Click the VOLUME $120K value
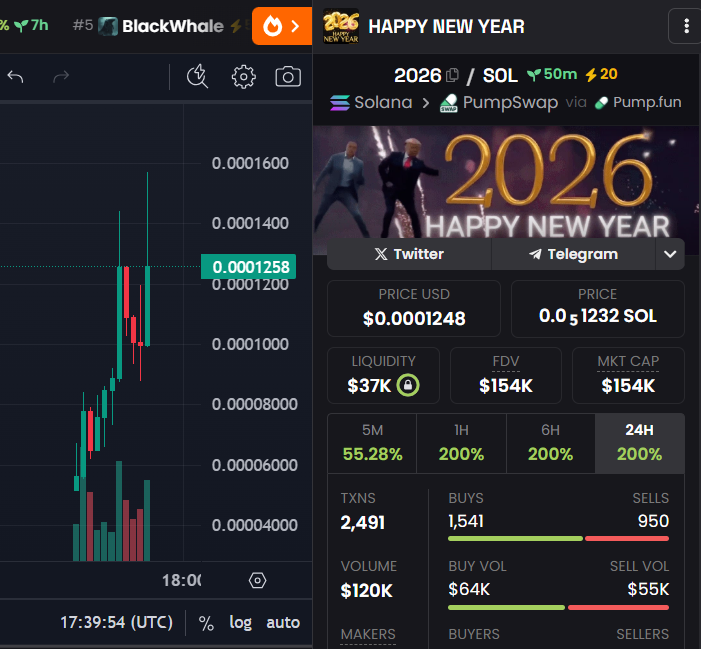 366,591
